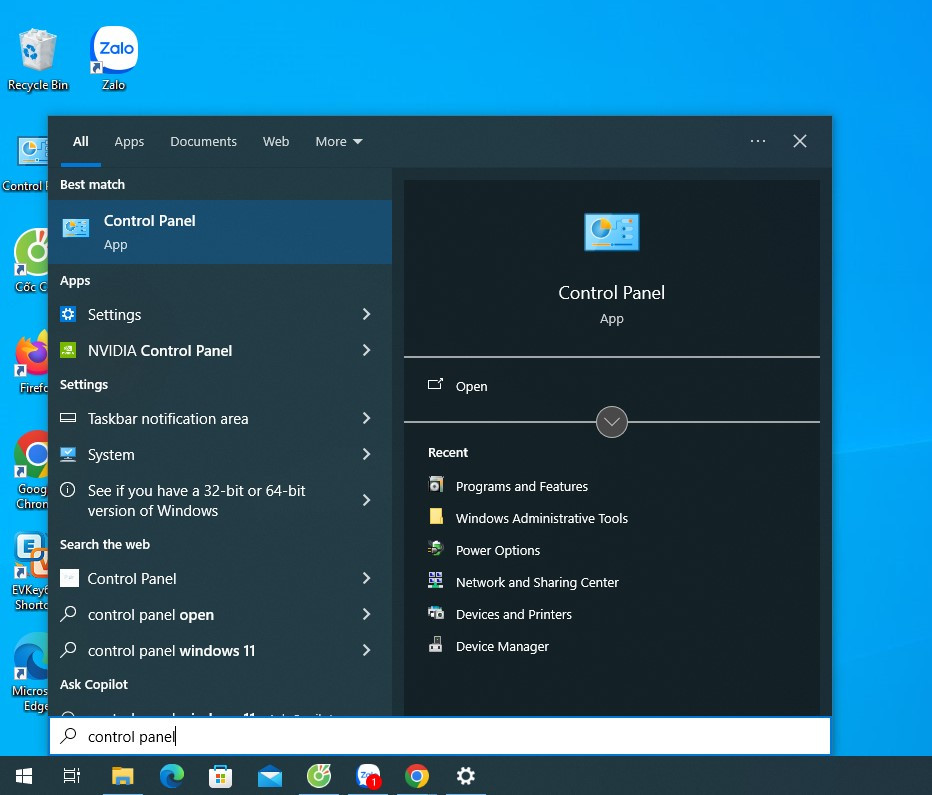Launch Microsoft Edge from the taskbar
932x795 pixels.
pos(172,776)
